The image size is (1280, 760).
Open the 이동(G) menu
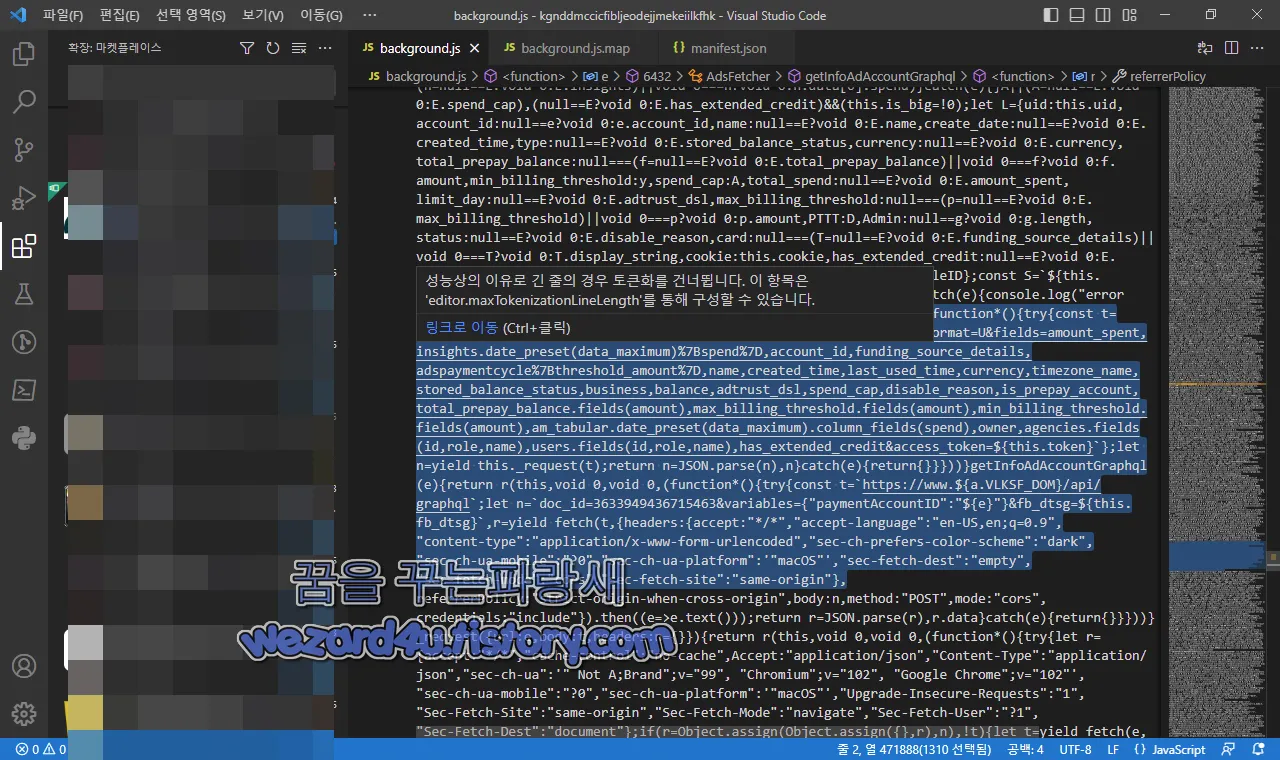coord(321,15)
